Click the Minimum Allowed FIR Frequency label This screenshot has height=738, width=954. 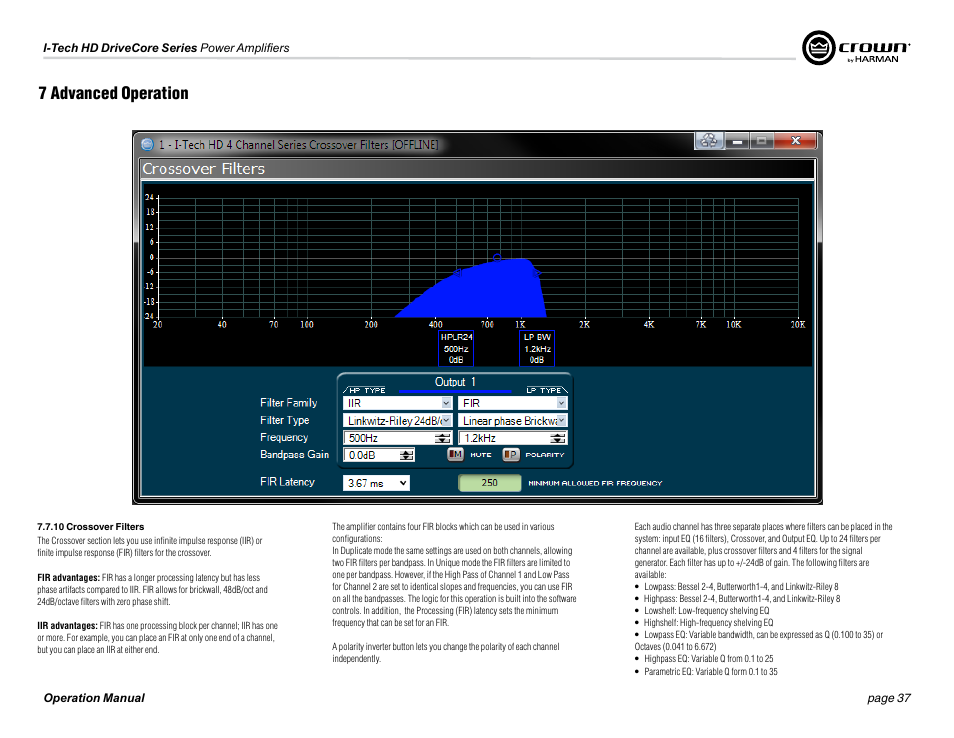click(x=595, y=483)
